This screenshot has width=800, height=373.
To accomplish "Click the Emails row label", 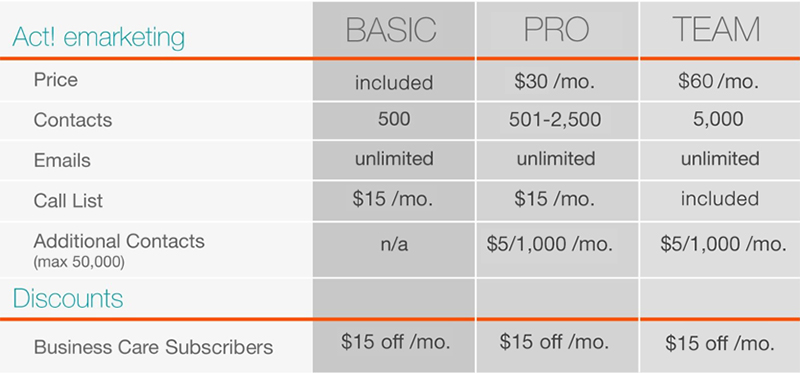I will pyautogui.click(x=62, y=160).
